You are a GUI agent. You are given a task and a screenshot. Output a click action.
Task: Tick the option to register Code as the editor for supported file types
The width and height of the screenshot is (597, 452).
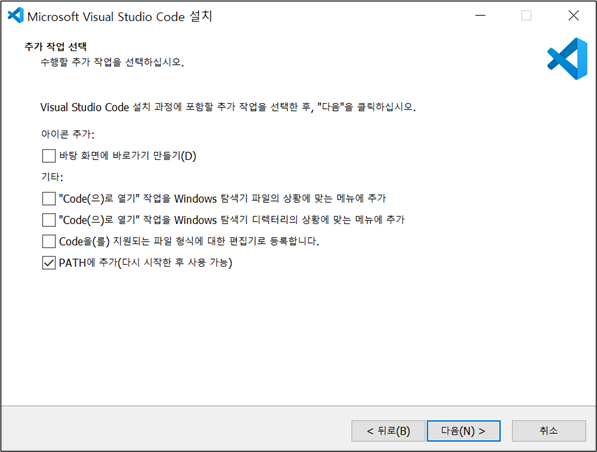click(49, 241)
